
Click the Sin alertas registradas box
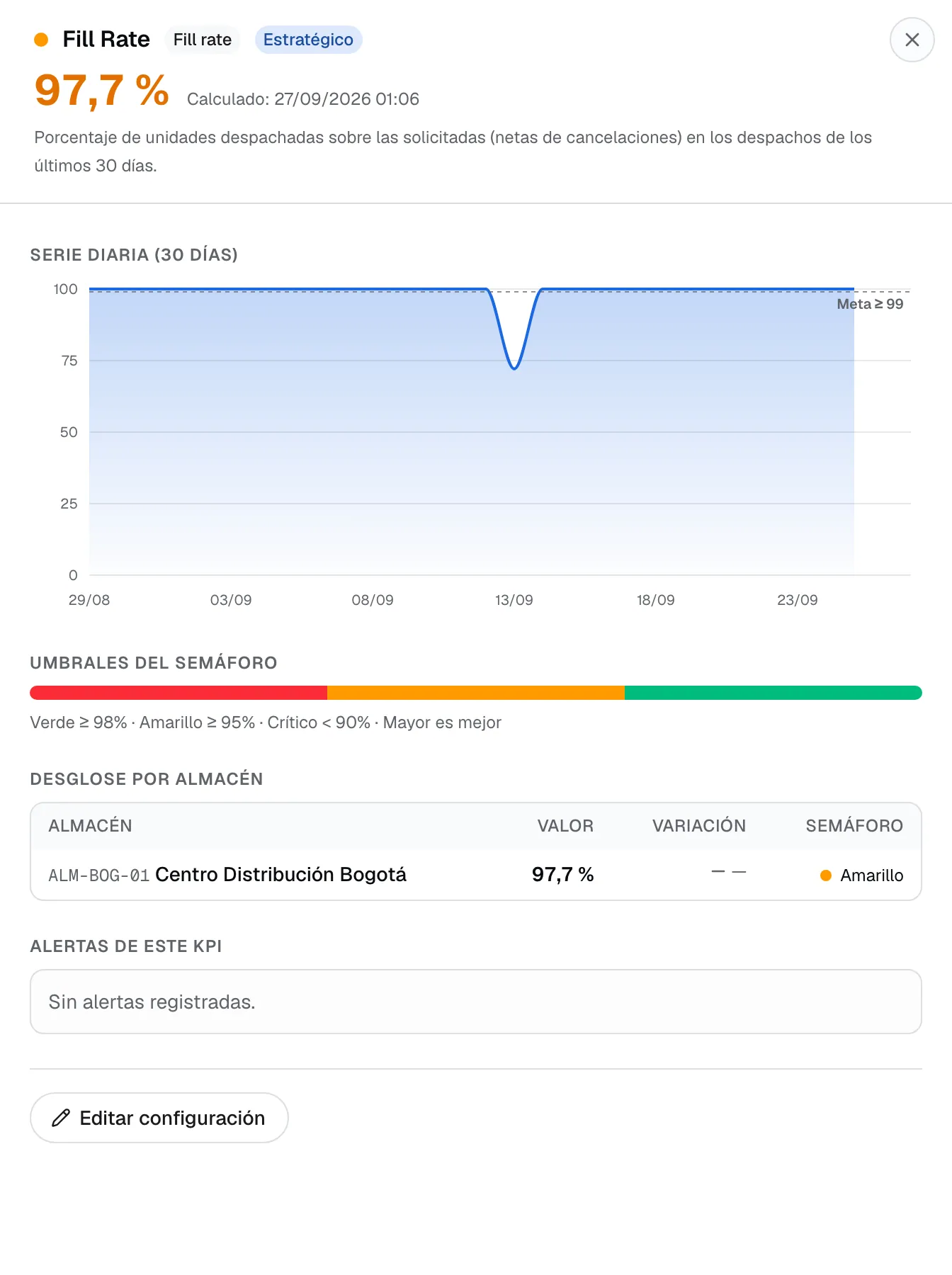(476, 1002)
